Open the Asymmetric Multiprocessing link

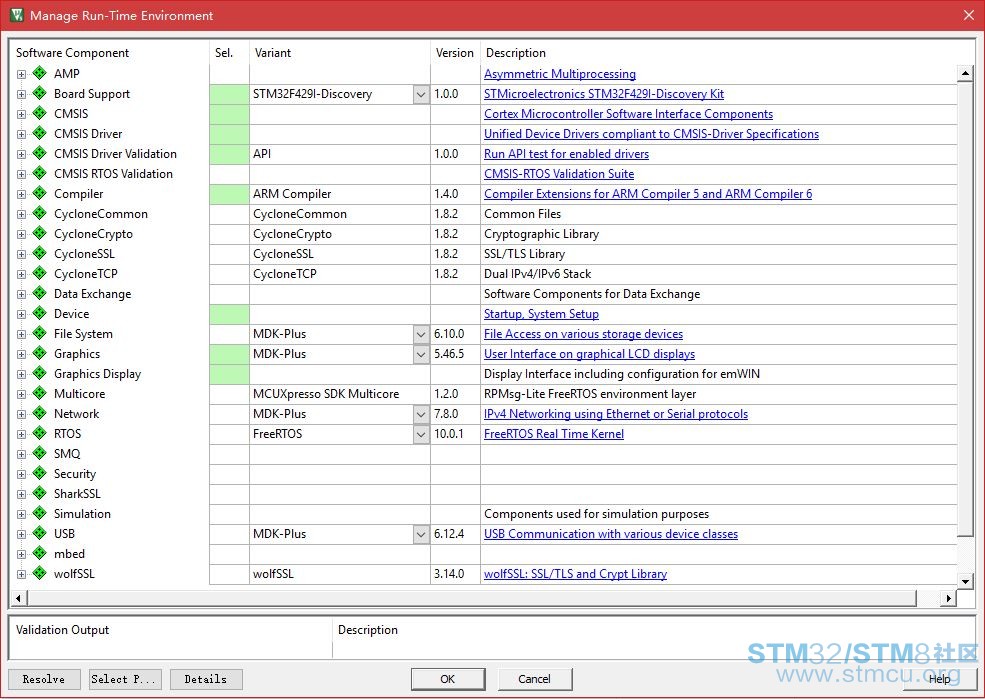(x=560, y=74)
